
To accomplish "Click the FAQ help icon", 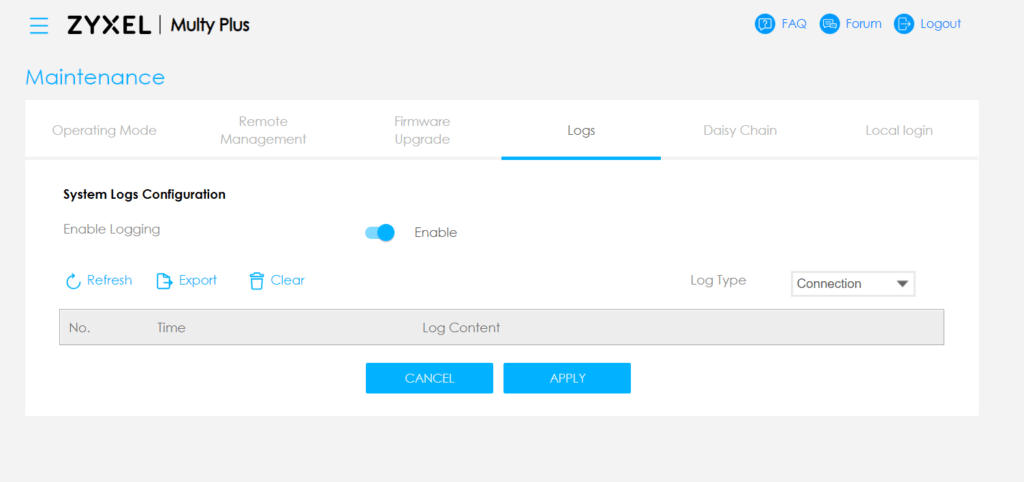I will [x=765, y=24].
